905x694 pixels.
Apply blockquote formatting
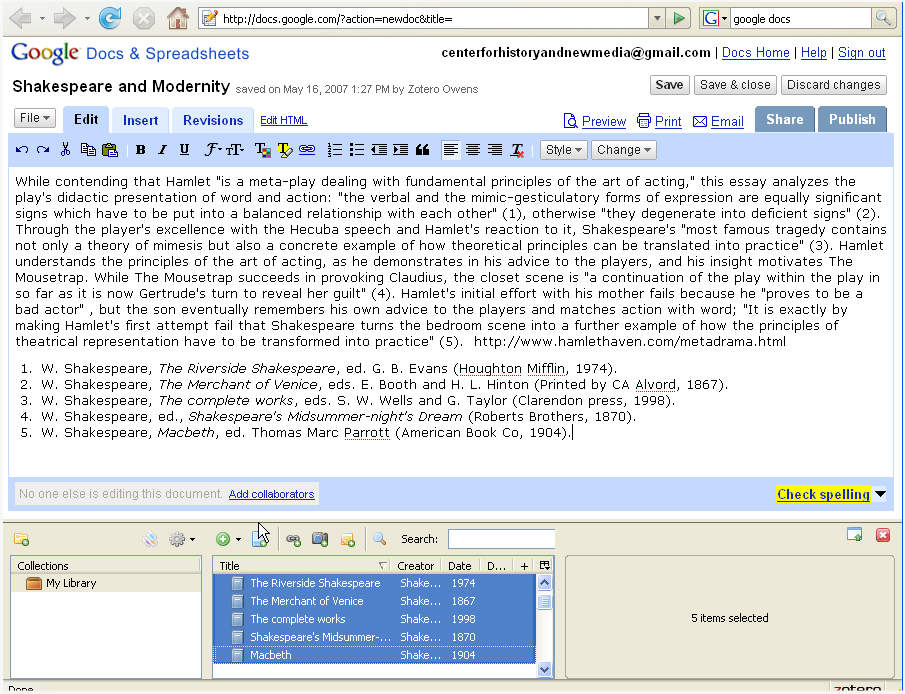tap(422, 150)
